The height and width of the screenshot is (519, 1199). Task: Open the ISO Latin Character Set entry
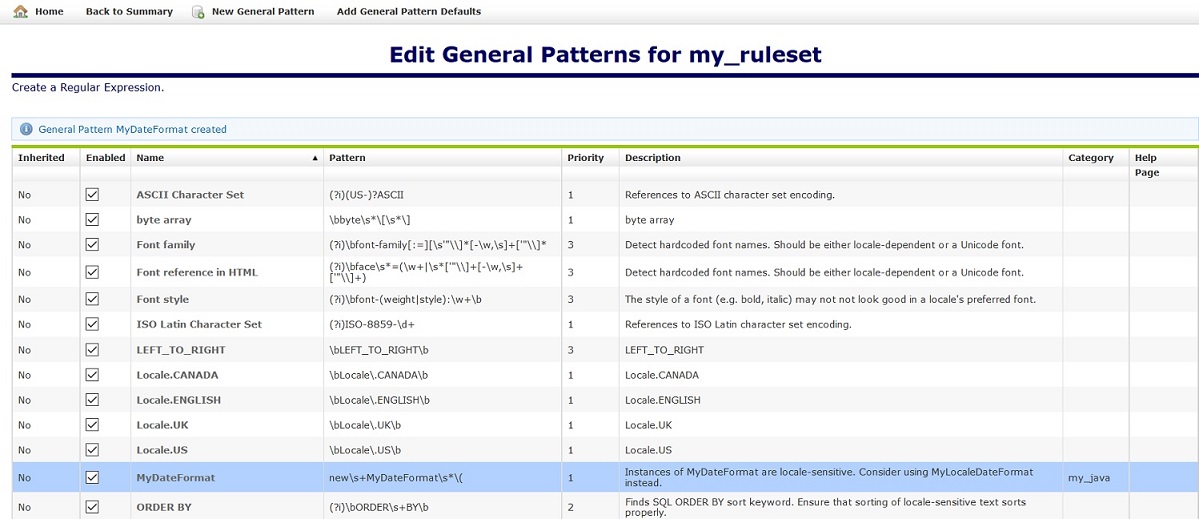[x=199, y=324]
